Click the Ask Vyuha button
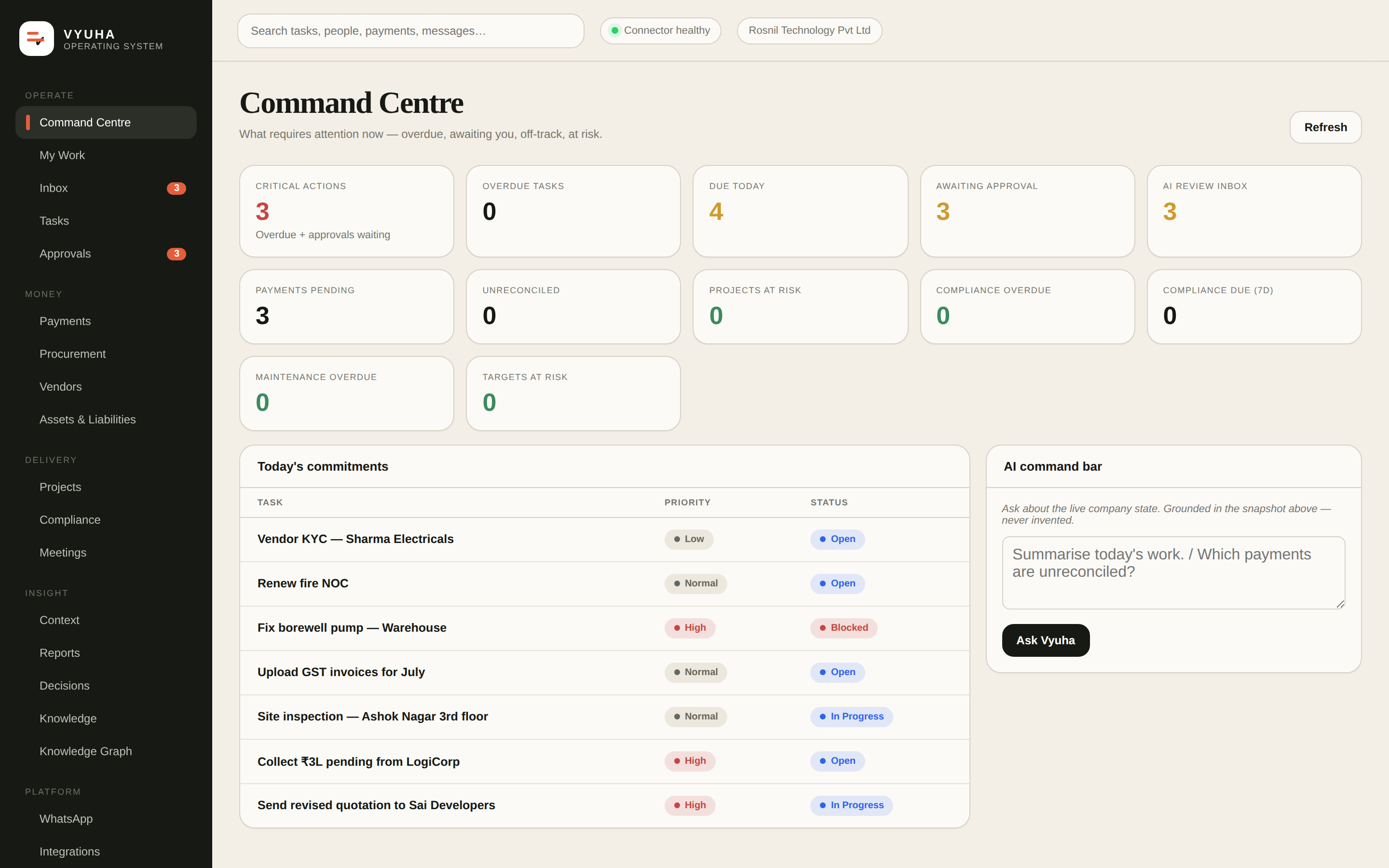Screen dimensions: 1389x868 [x=1045, y=640]
